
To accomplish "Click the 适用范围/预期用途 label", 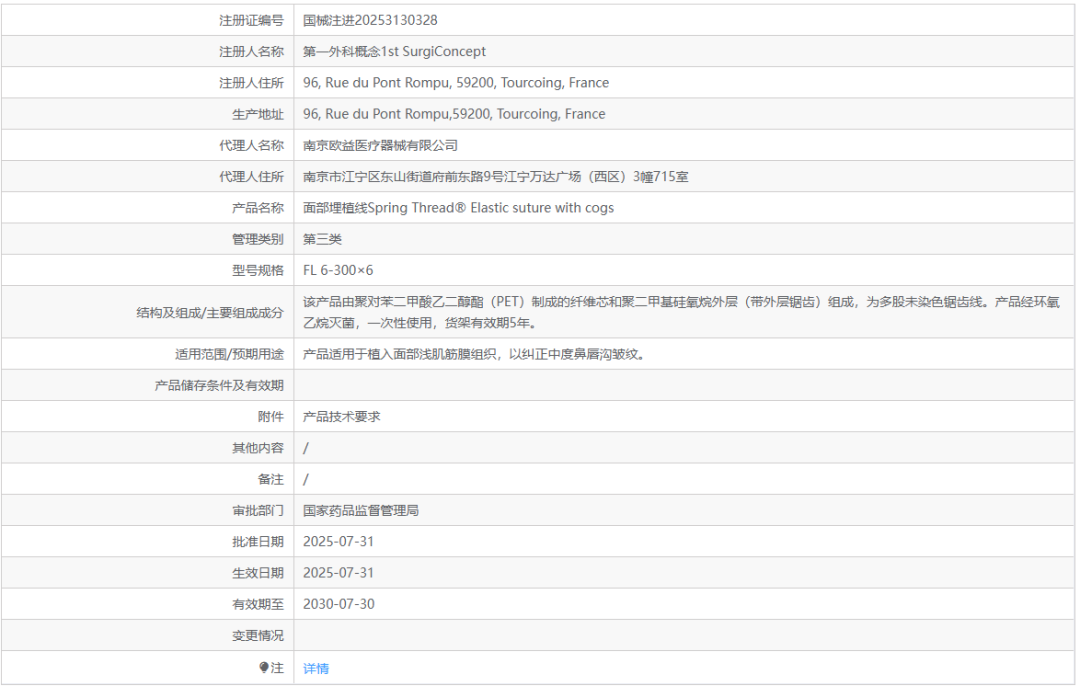I will (x=229, y=354).
